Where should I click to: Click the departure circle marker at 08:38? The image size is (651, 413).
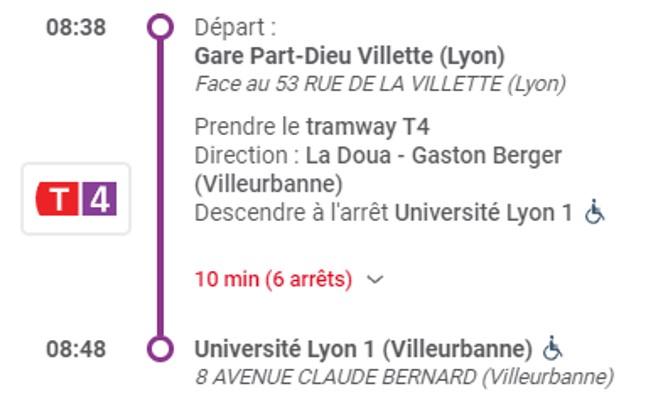(160, 27)
